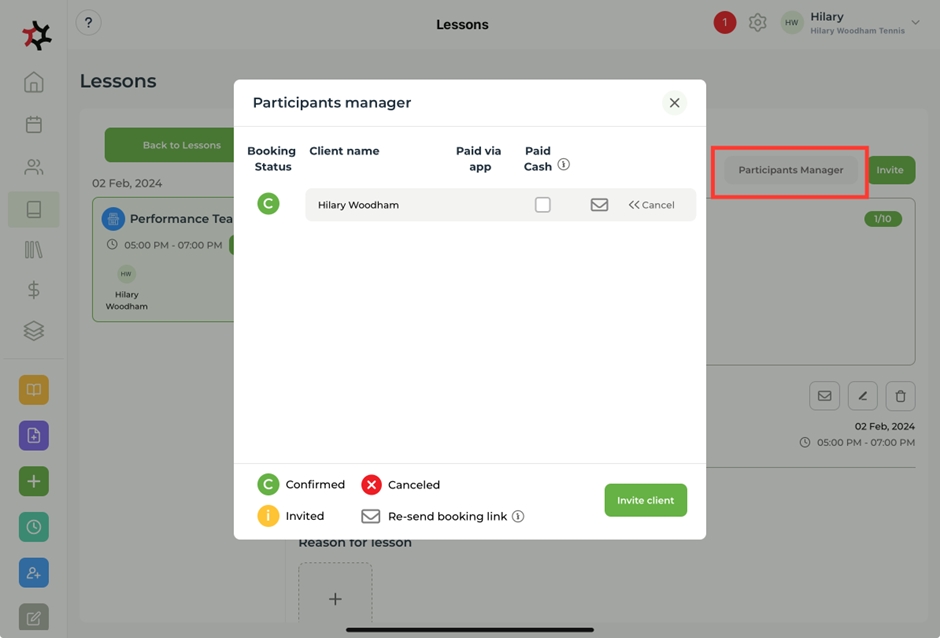Click the red notification badge
This screenshot has width=940, height=638.
724,22
